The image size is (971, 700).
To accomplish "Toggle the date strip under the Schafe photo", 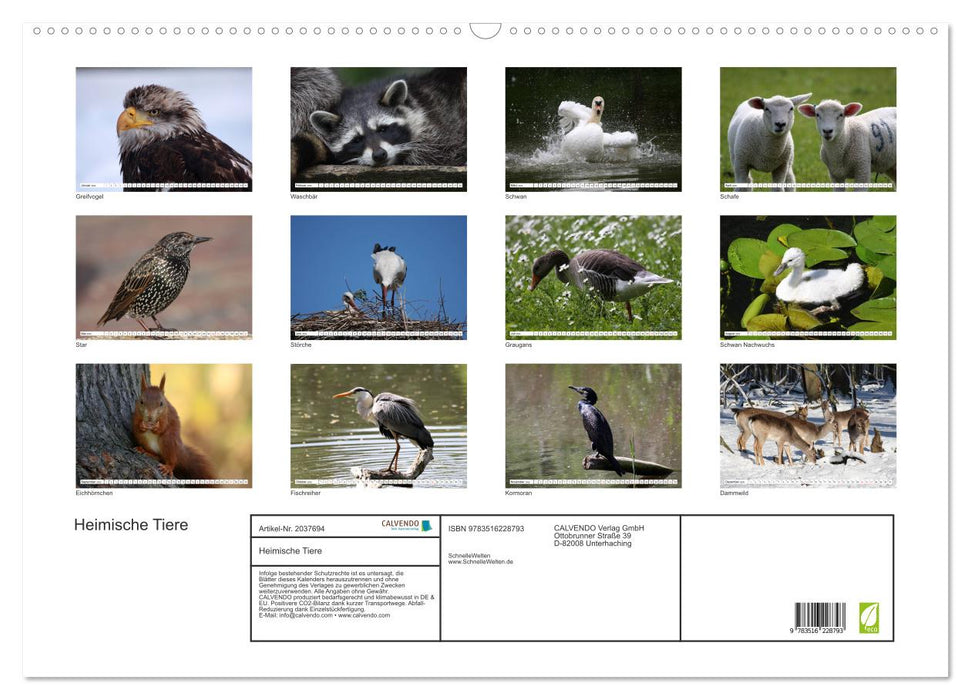I will point(807,184).
